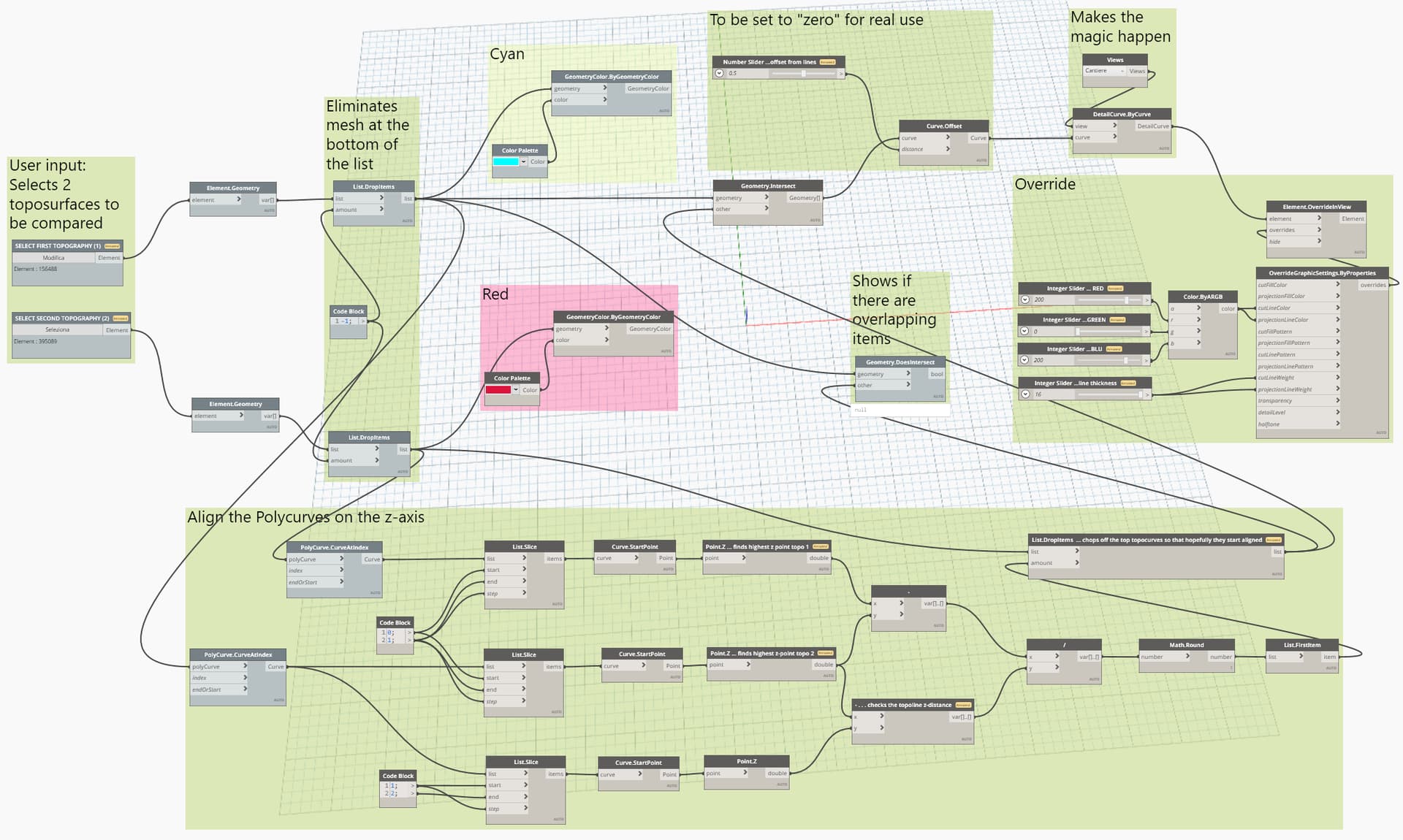Click renamed badge on SELECT SECOND TOPOGRAPHY node

pos(120,318)
